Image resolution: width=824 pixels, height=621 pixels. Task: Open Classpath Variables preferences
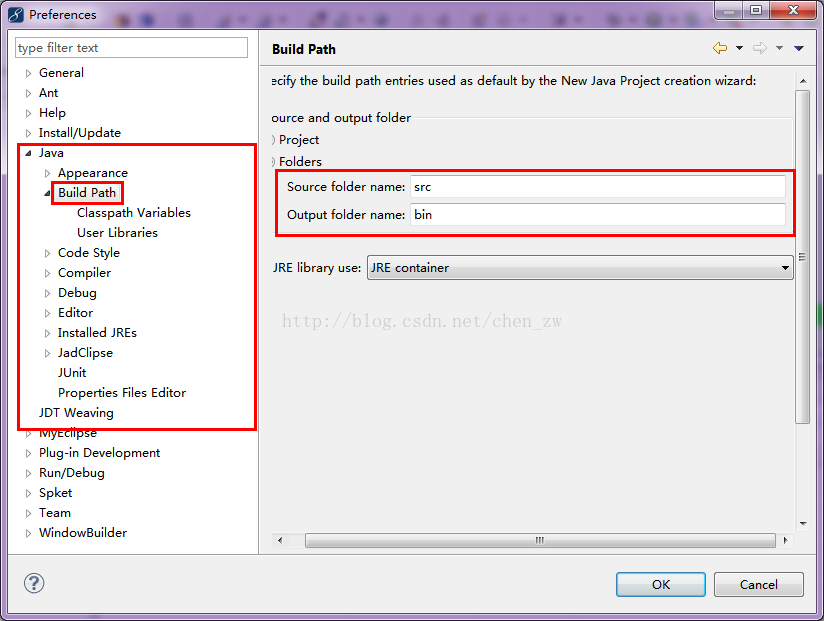(133, 212)
